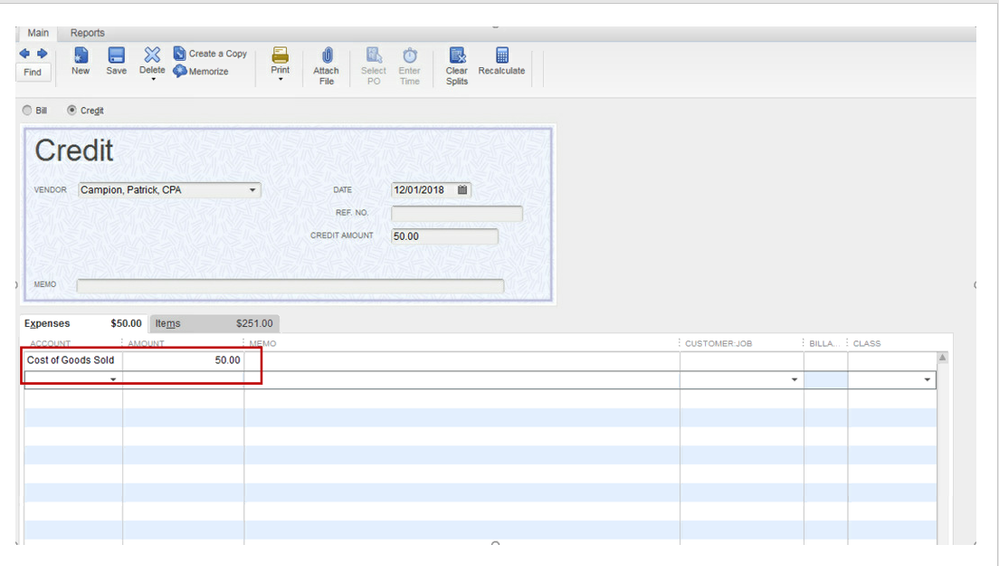Go to the previous transaction arrow
The width and height of the screenshot is (999, 566).
pyautogui.click(x=24, y=54)
